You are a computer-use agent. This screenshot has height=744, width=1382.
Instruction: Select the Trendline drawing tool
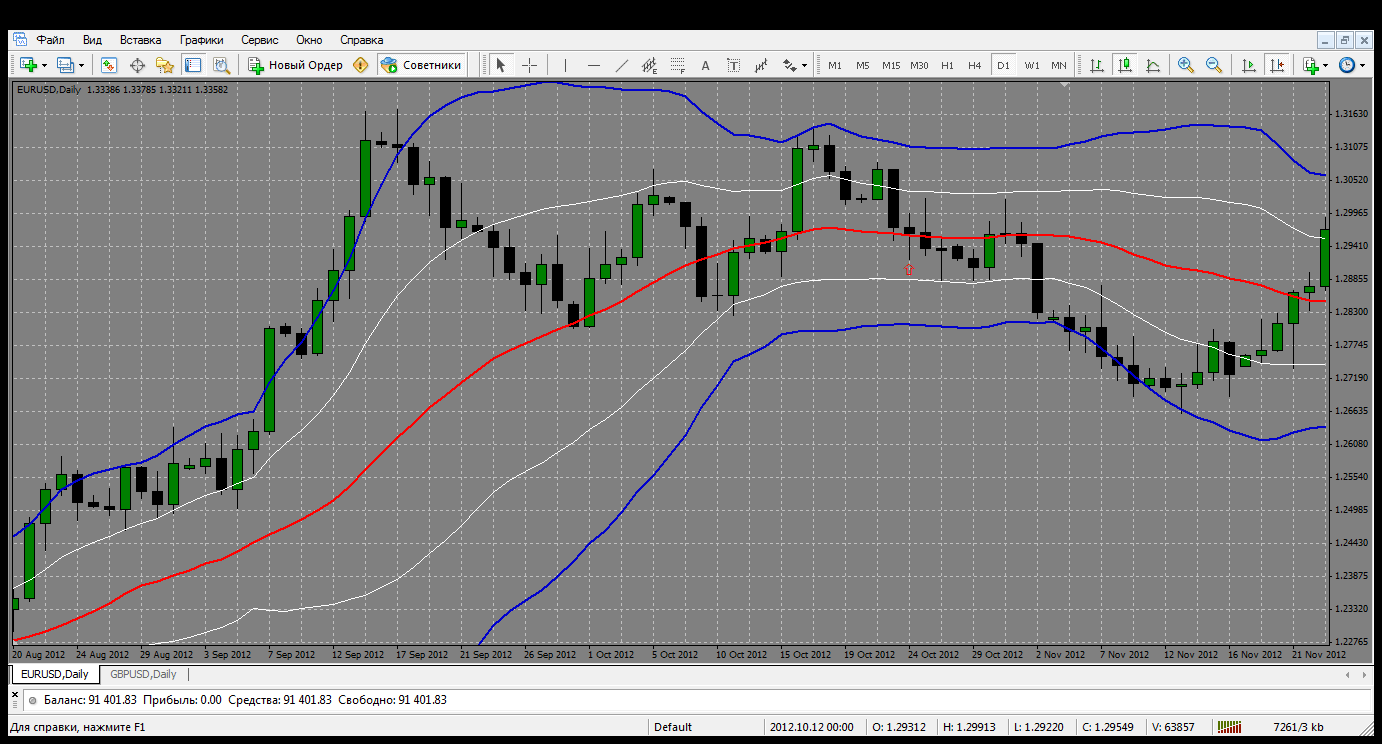[621, 65]
